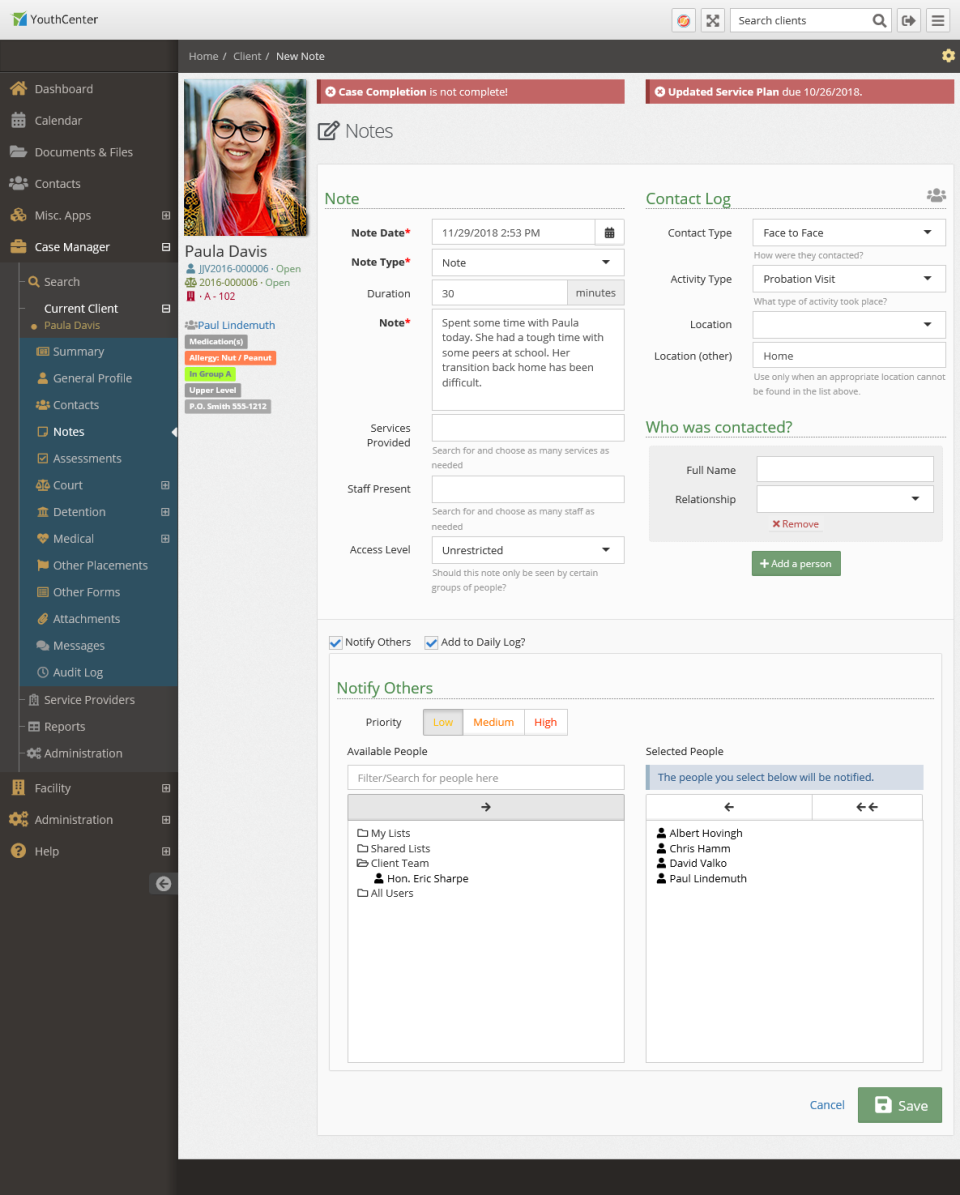This screenshot has height=1195, width=960.
Task: Select High priority for the notification
Action: (x=545, y=721)
